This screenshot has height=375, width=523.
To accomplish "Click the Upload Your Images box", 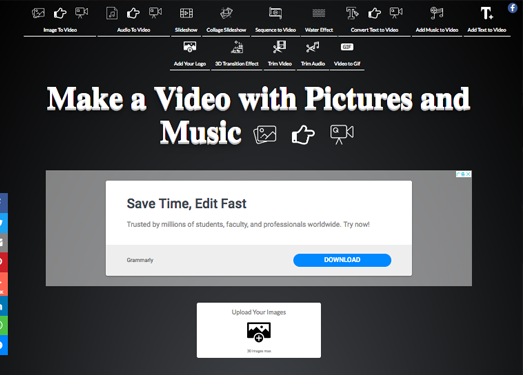I will (x=259, y=330).
